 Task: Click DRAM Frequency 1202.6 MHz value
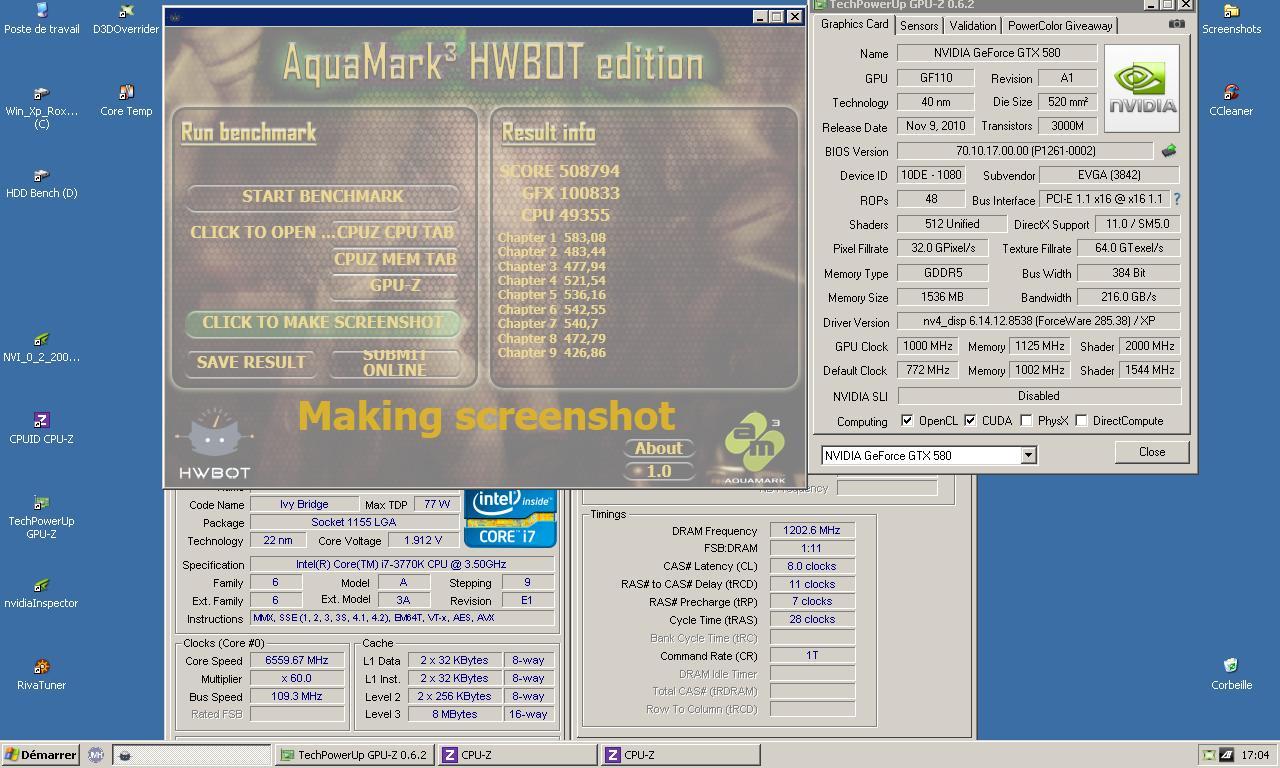(x=812, y=530)
